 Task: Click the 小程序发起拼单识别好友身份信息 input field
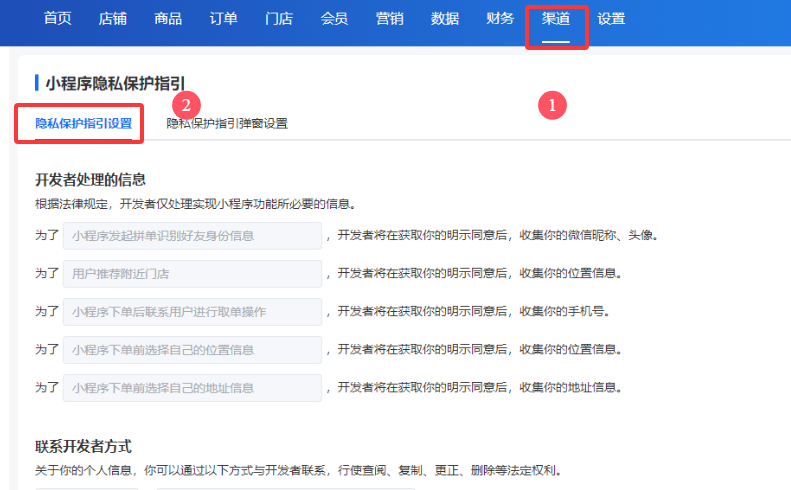tap(192, 236)
